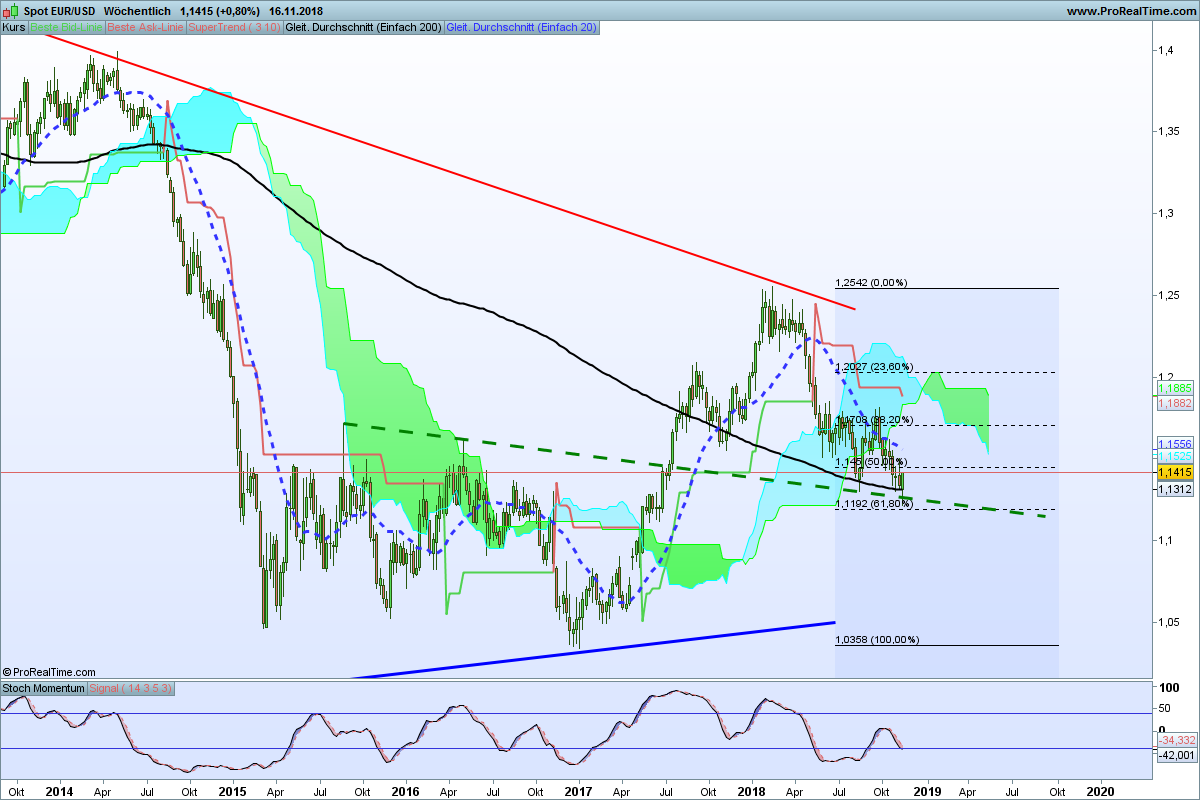Viewport: 1200px width, 800px height.
Task: Click the Wöchentlich timeframe label
Action: (x=137, y=11)
